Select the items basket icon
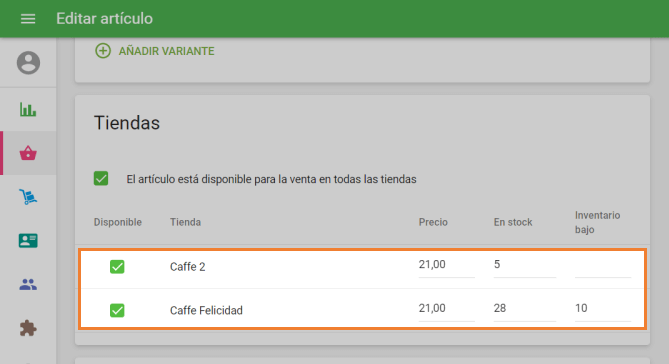 click(x=28, y=153)
